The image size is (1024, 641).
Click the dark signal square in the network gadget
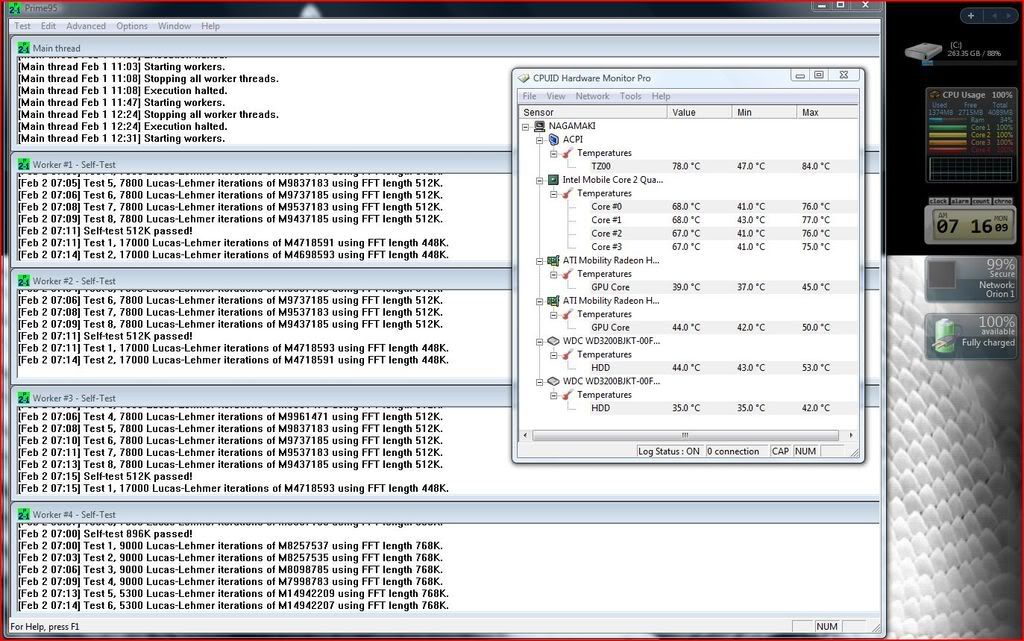(x=942, y=275)
